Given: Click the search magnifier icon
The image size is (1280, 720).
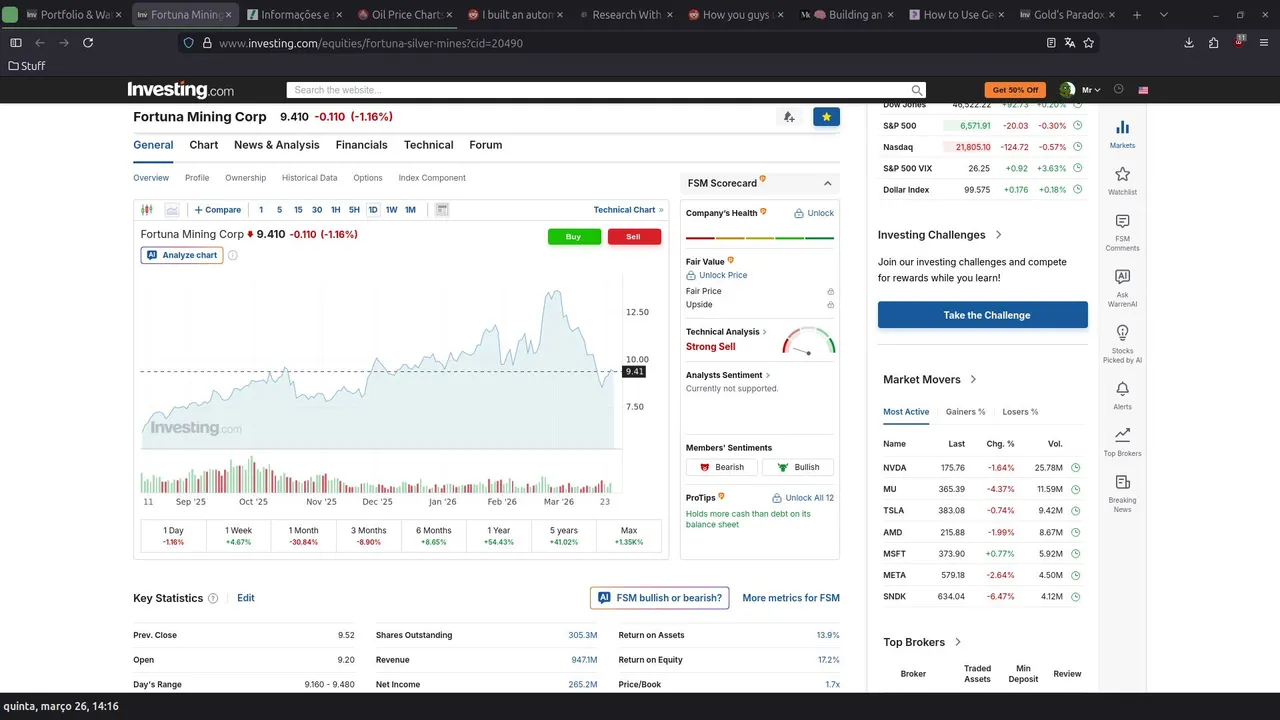Looking at the screenshot, I should [916, 90].
